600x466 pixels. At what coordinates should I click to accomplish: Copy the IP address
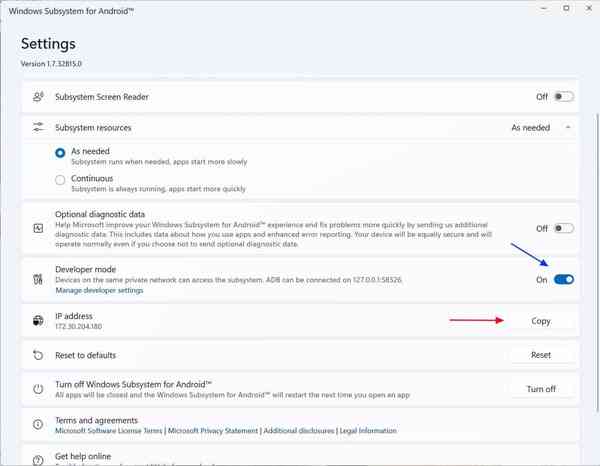[542, 321]
